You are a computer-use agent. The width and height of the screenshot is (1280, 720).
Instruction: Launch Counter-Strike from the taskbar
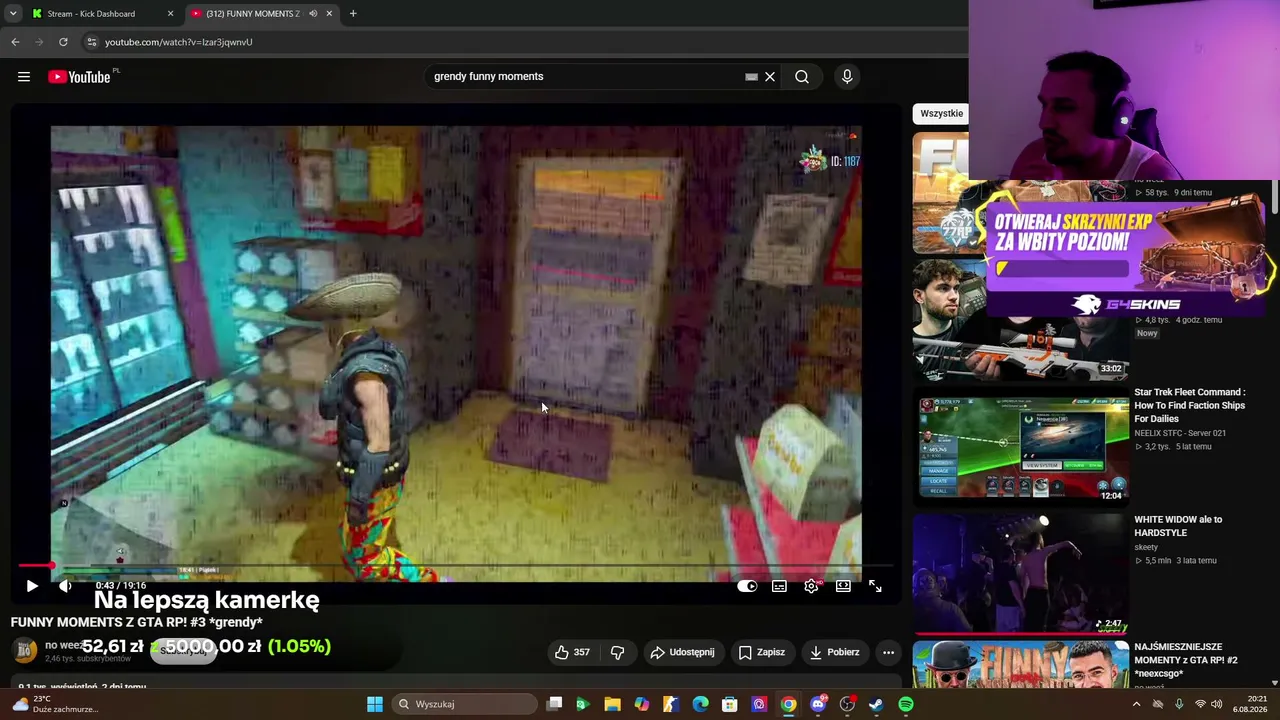point(670,704)
